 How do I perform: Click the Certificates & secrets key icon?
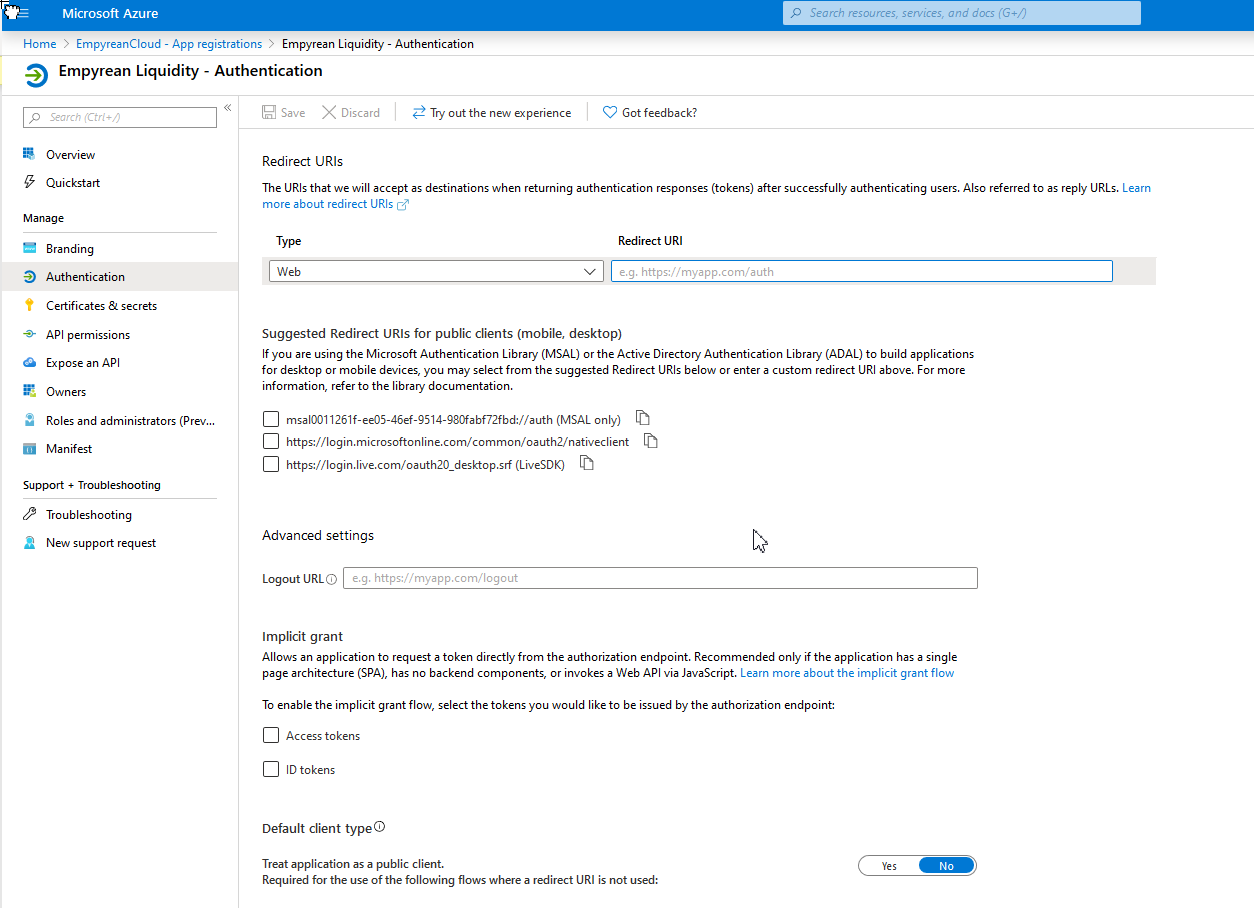[29, 305]
